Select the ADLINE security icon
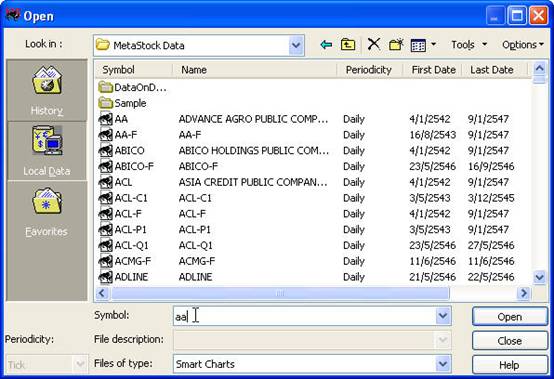554x379 pixels. pyautogui.click(x=105, y=277)
